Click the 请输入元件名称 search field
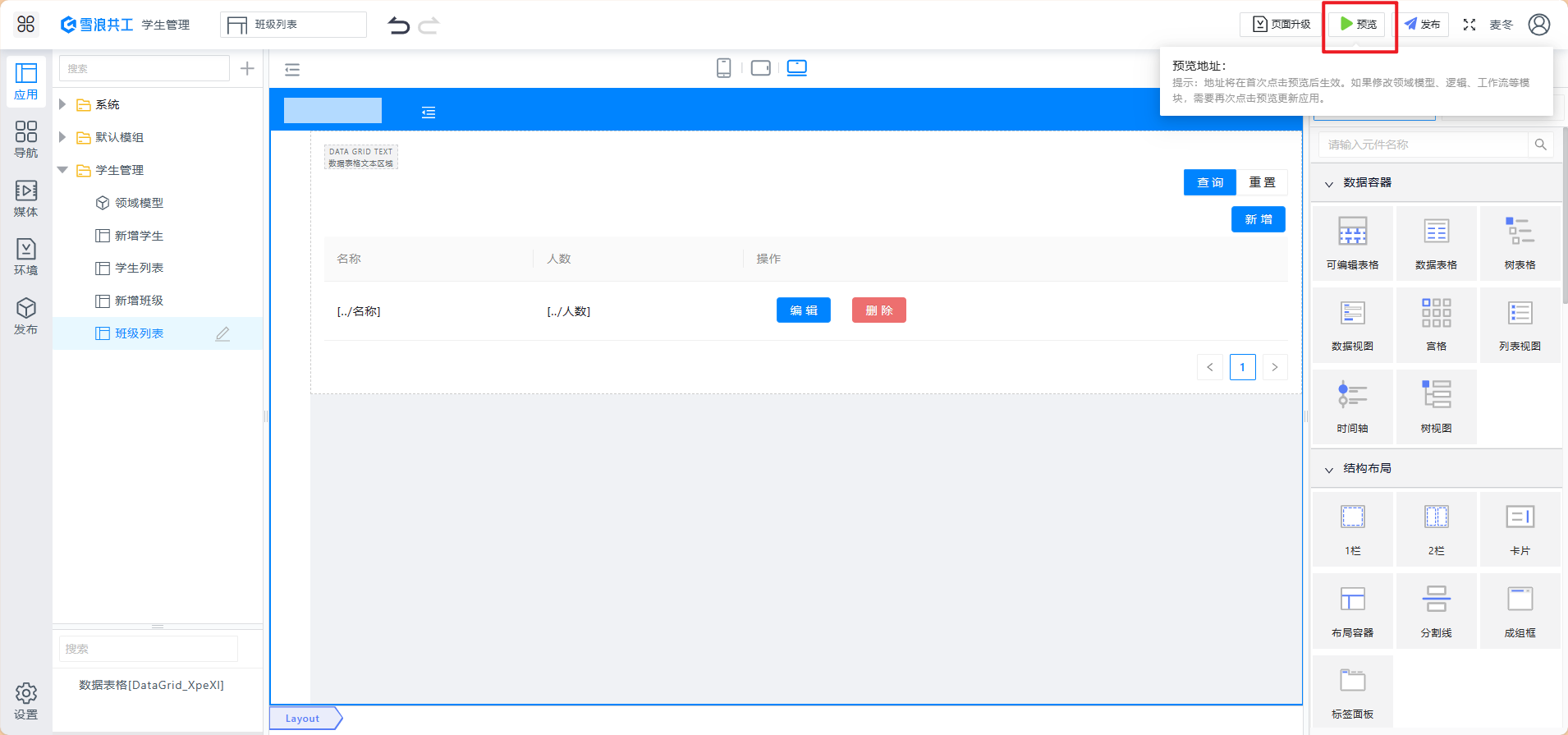 coord(1424,145)
